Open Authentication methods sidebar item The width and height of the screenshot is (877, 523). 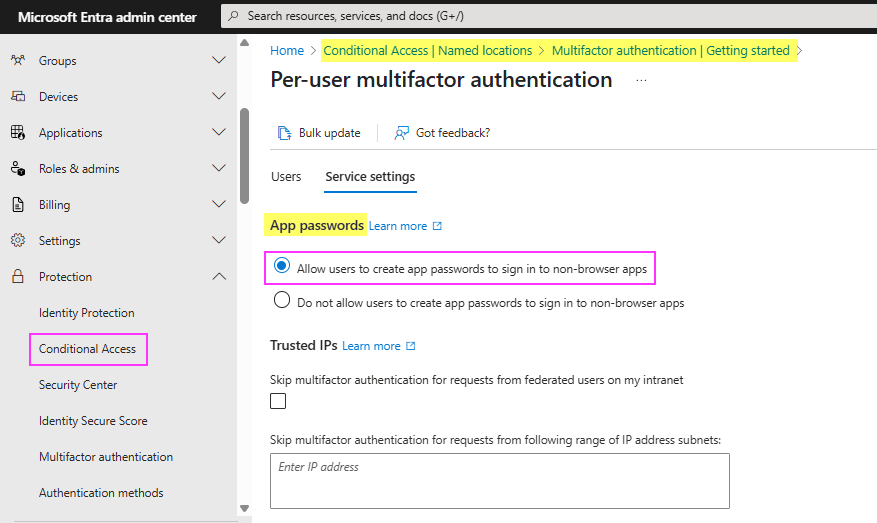click(101, 493)
